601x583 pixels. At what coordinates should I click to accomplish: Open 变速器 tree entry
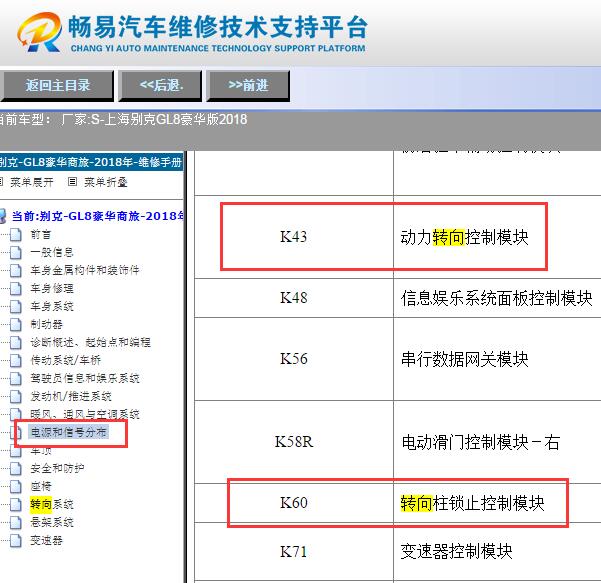click(x=46, y=540)
